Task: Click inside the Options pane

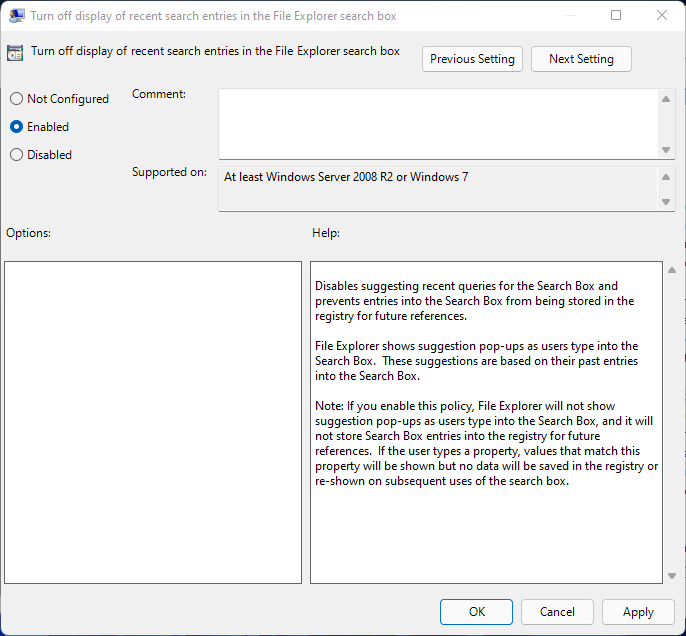Action: click(x=153, y=422)
